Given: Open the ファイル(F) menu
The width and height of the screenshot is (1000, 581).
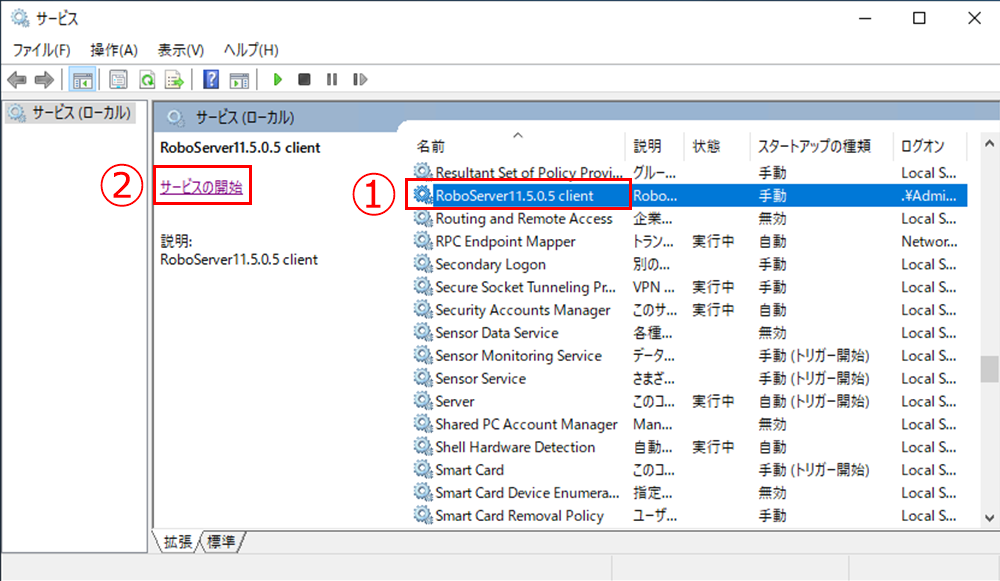Looking at the screenshot, I should pyautogui.click(x=41, y=50).
